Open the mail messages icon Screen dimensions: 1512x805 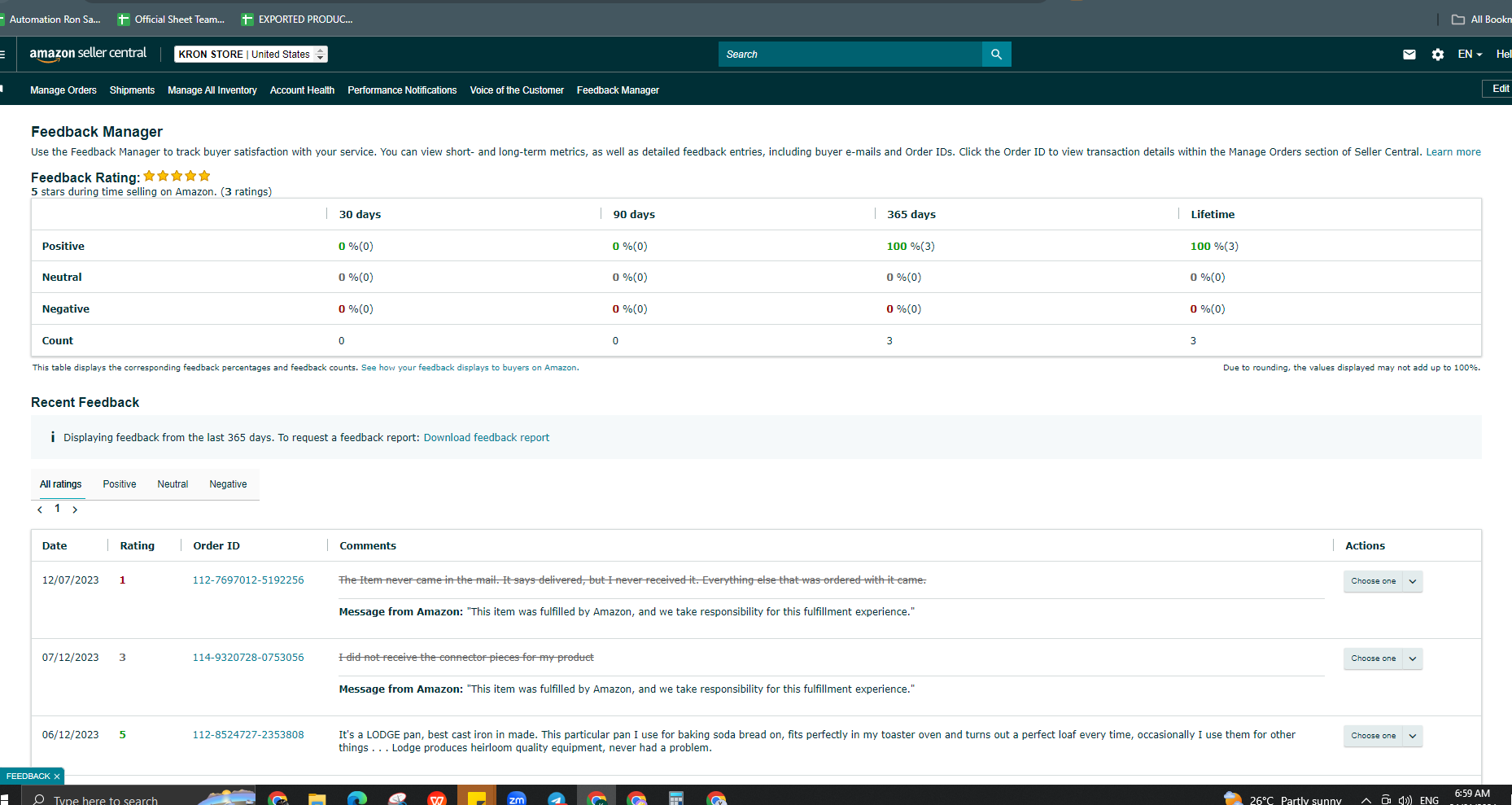[1409, 55]
